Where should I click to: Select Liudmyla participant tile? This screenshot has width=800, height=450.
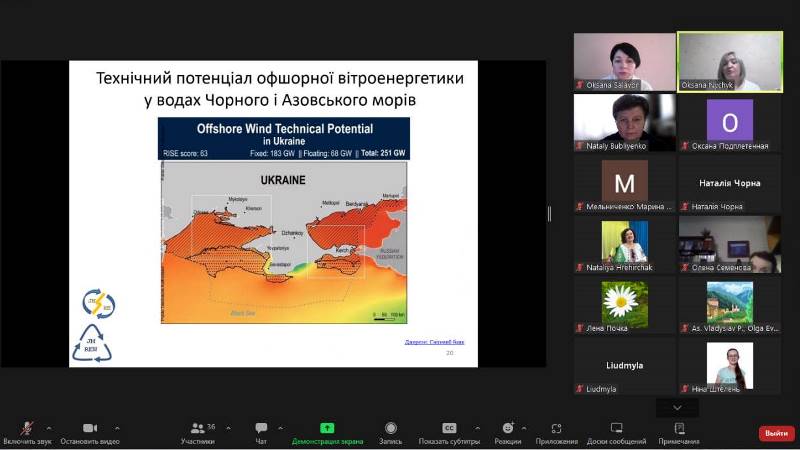pos(624,366)
